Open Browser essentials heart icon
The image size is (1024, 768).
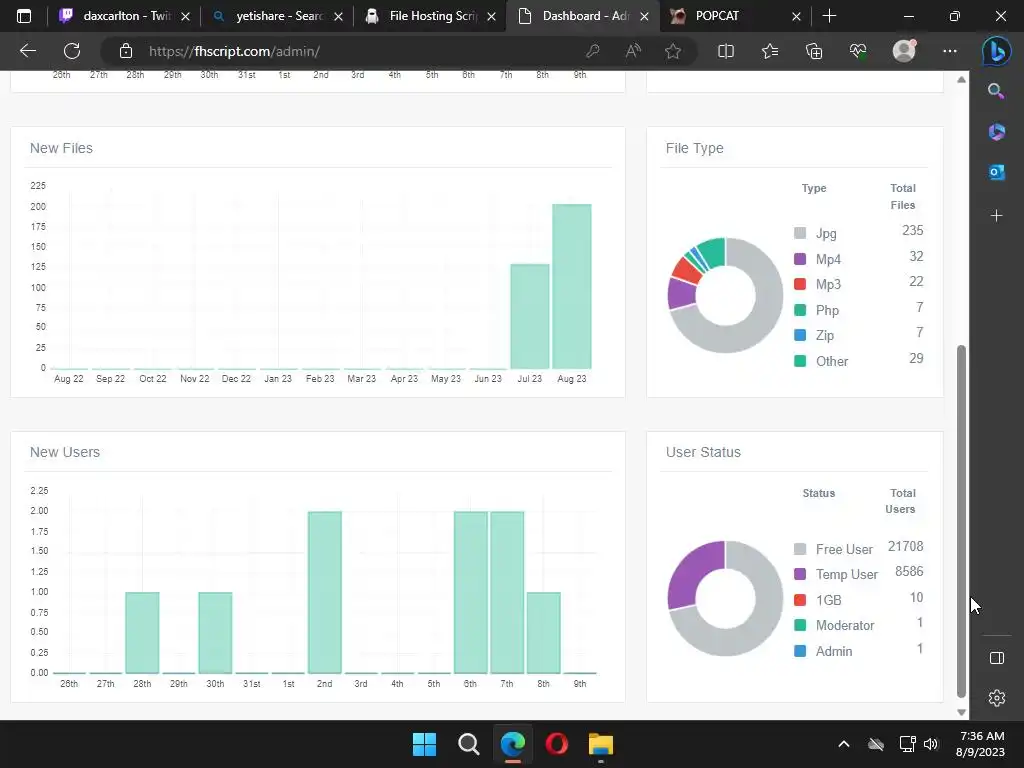tap(858, 51)
